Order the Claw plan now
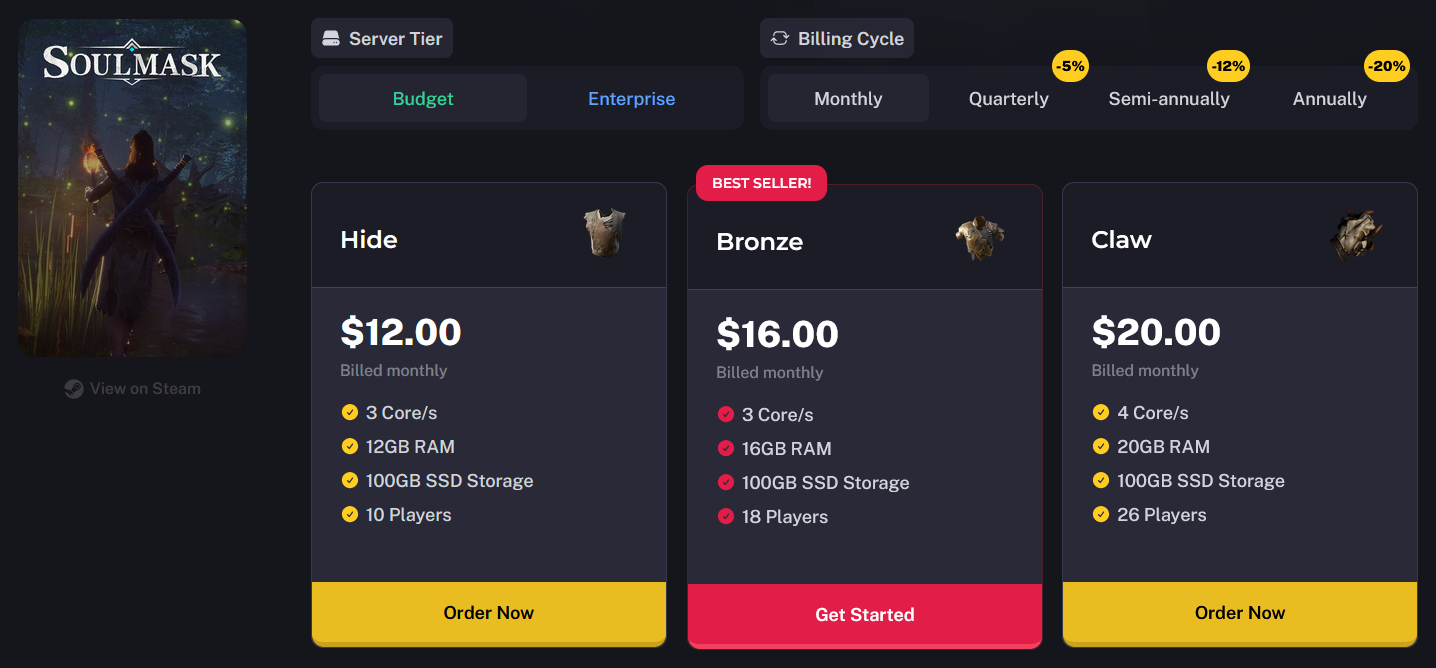 pyautogui.click(x=1240, y=613)
